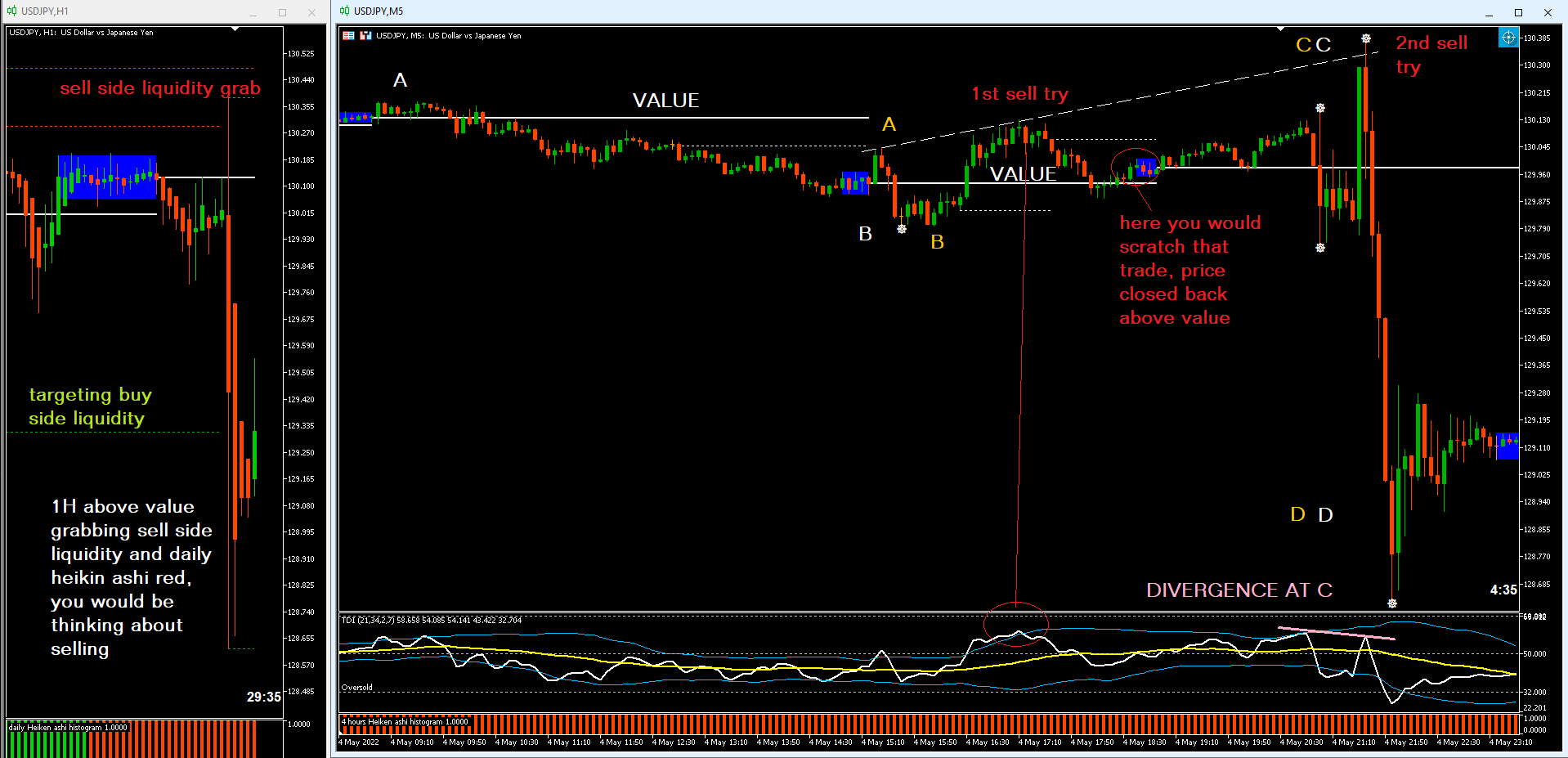The image size is (1568, 758).
Task: Click the 4:35 candle countdown timer
Action: click(1503, 590)
